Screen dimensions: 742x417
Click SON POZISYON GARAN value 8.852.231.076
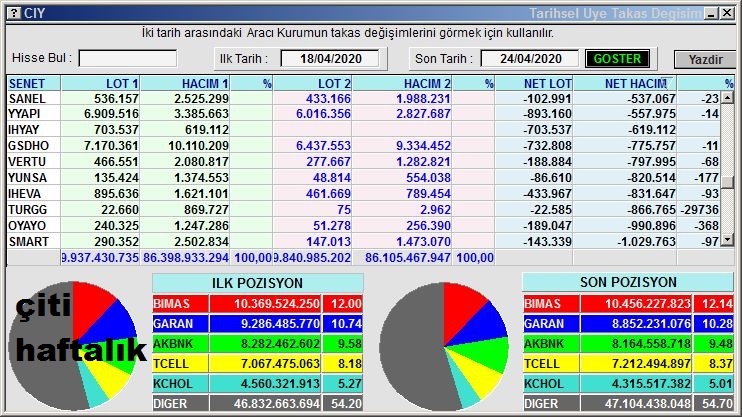(x=651, y=323)
